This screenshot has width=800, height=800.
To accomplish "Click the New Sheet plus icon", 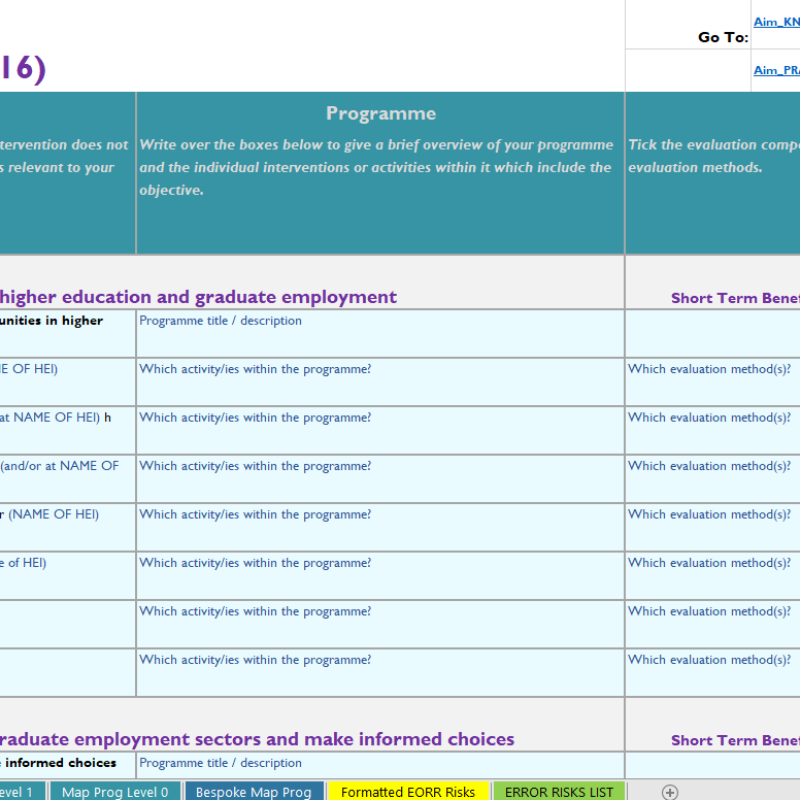I will click(x=670, y=792).
